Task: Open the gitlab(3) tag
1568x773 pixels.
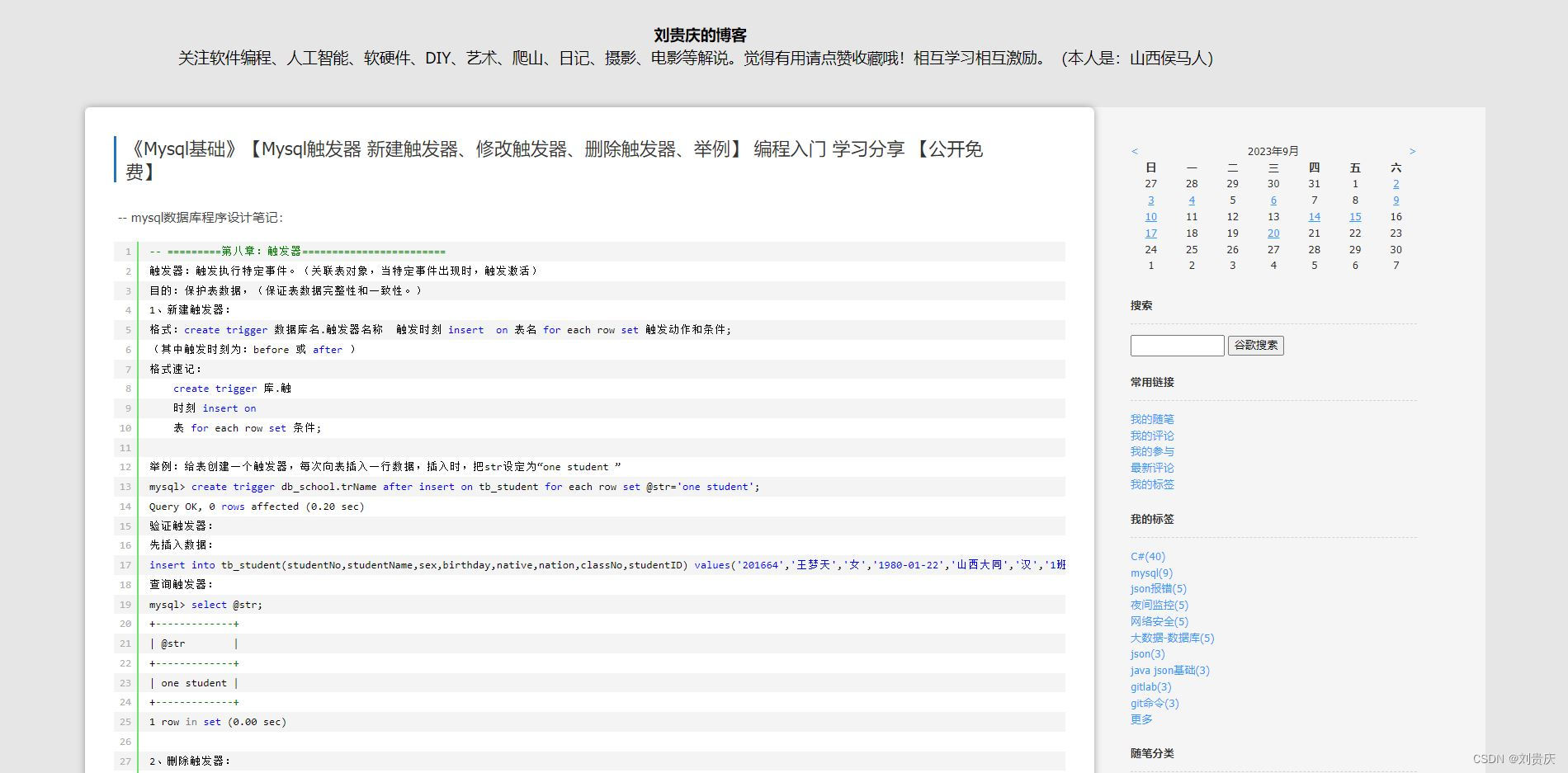Action: (1151, 686)
